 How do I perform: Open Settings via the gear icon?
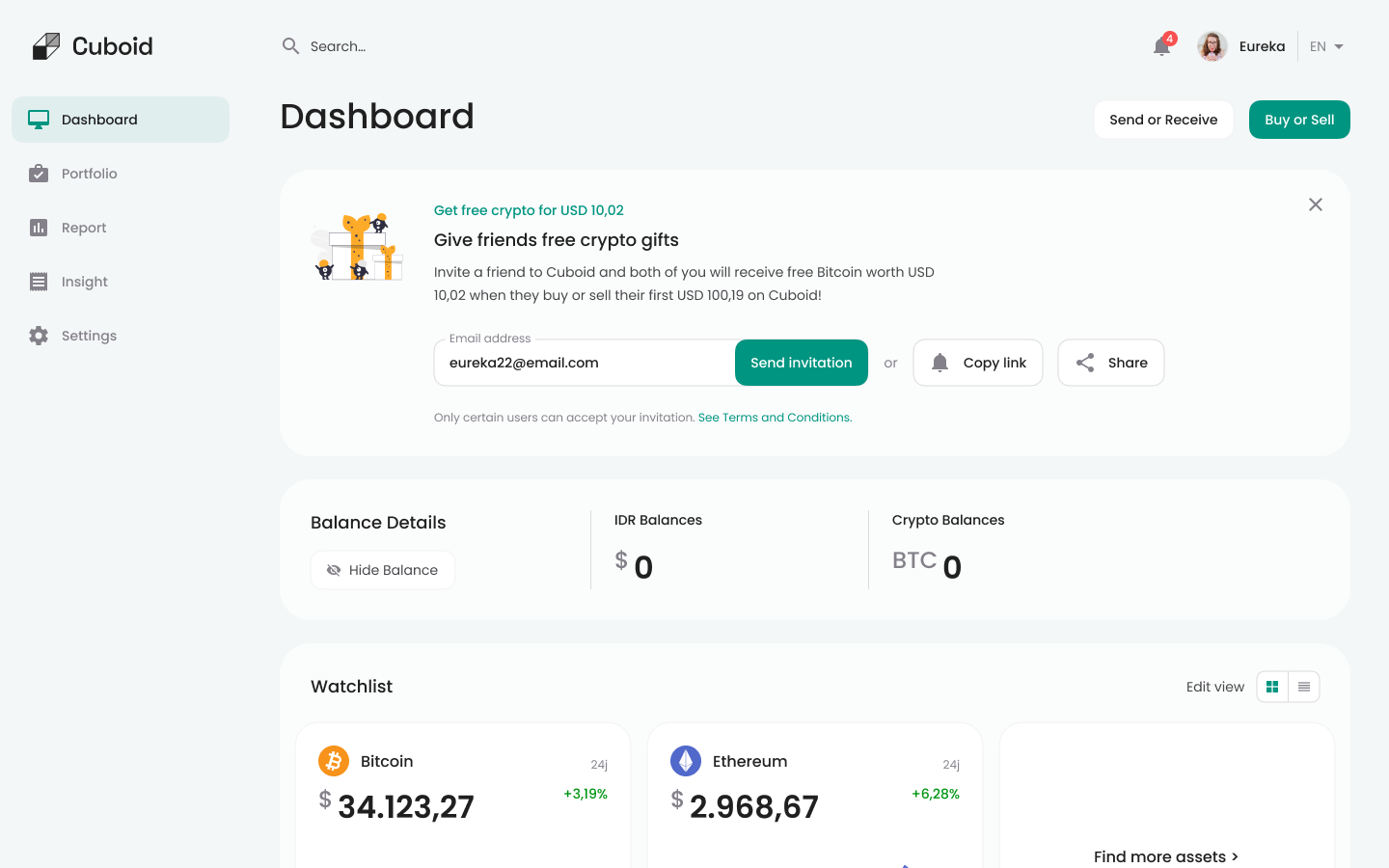click(x=38, y=336)
